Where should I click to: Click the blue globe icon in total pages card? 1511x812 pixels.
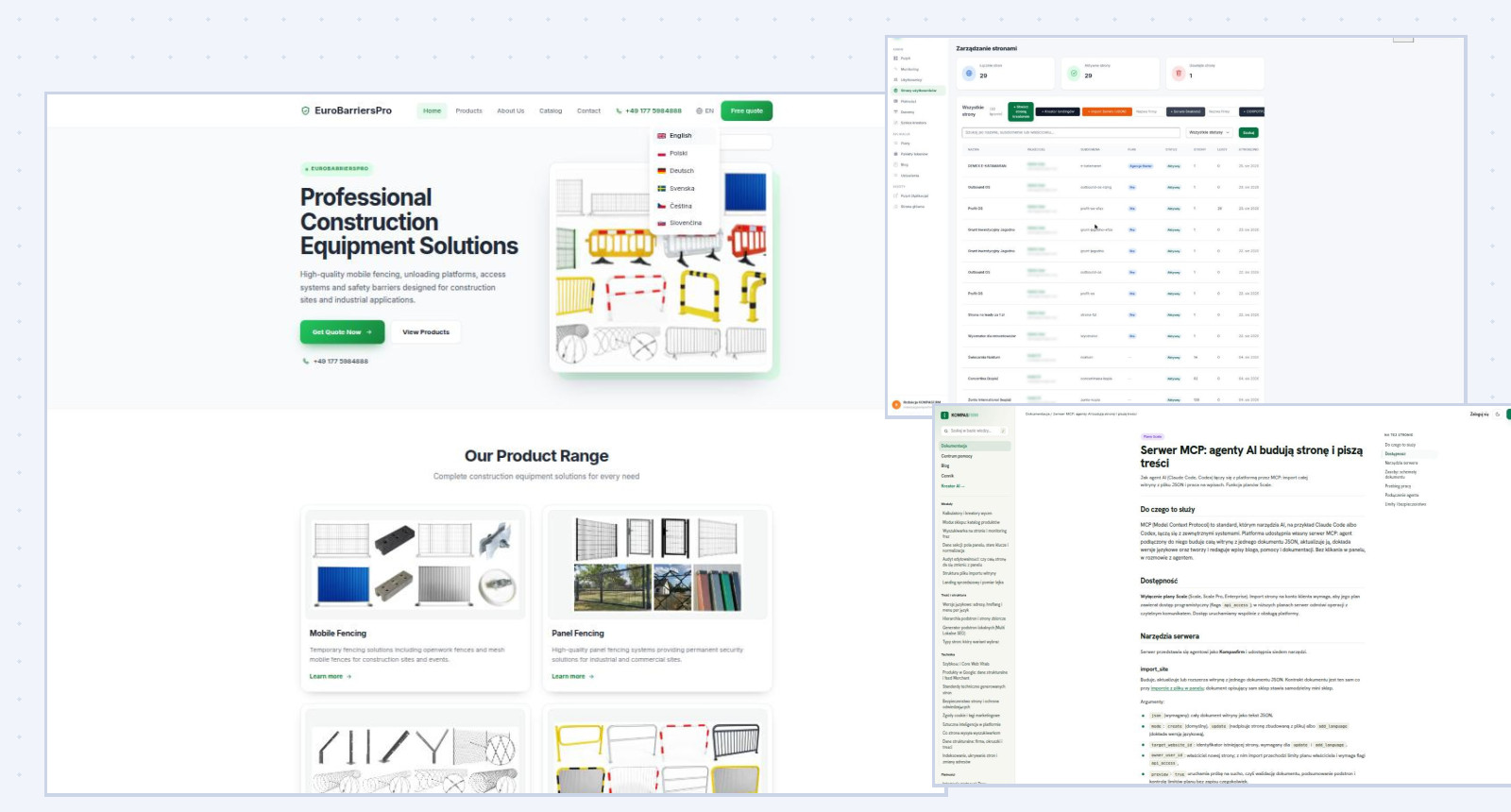click(x=969, y=73)
